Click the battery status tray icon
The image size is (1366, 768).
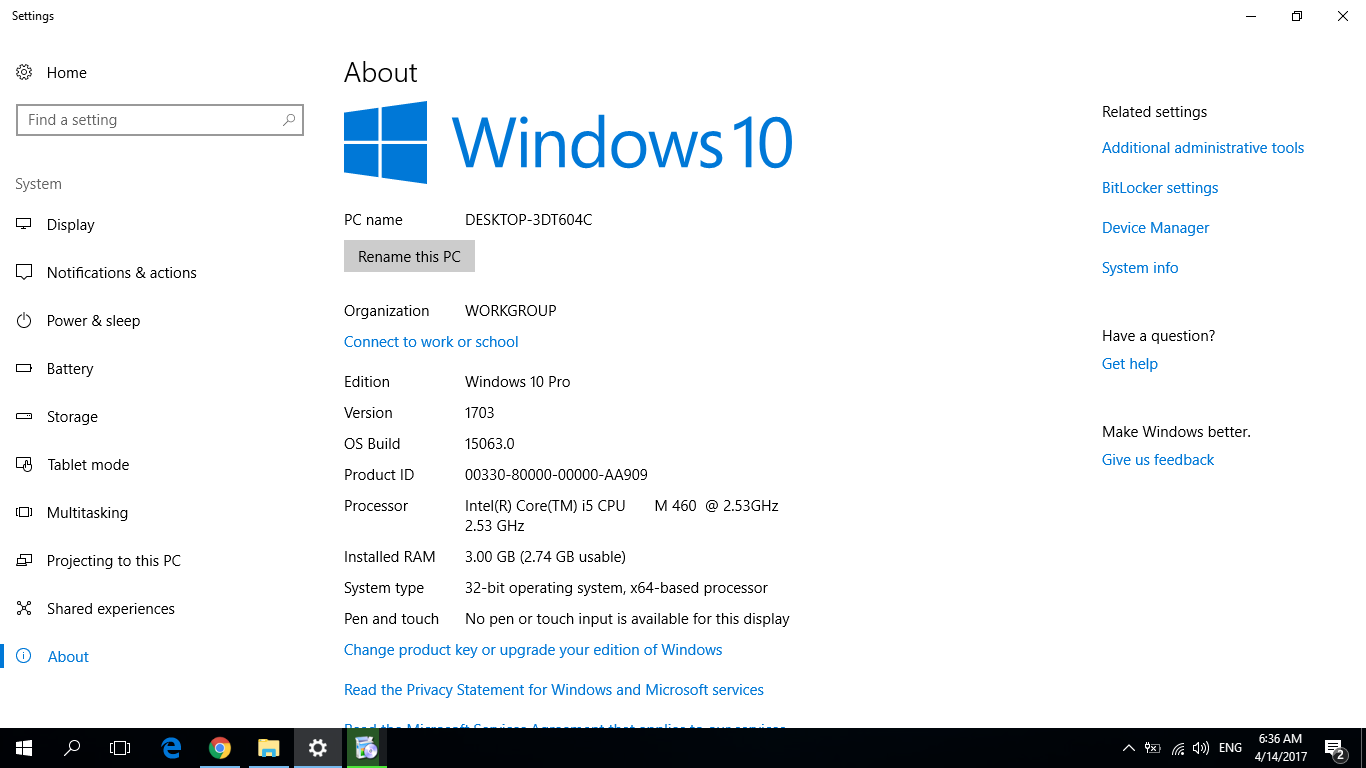[1153, 748]
